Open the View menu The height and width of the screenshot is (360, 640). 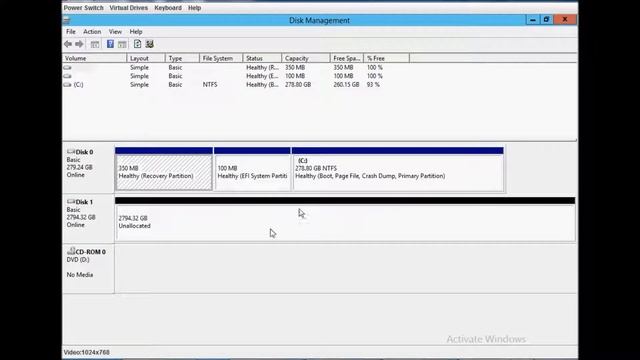[115, 31]
